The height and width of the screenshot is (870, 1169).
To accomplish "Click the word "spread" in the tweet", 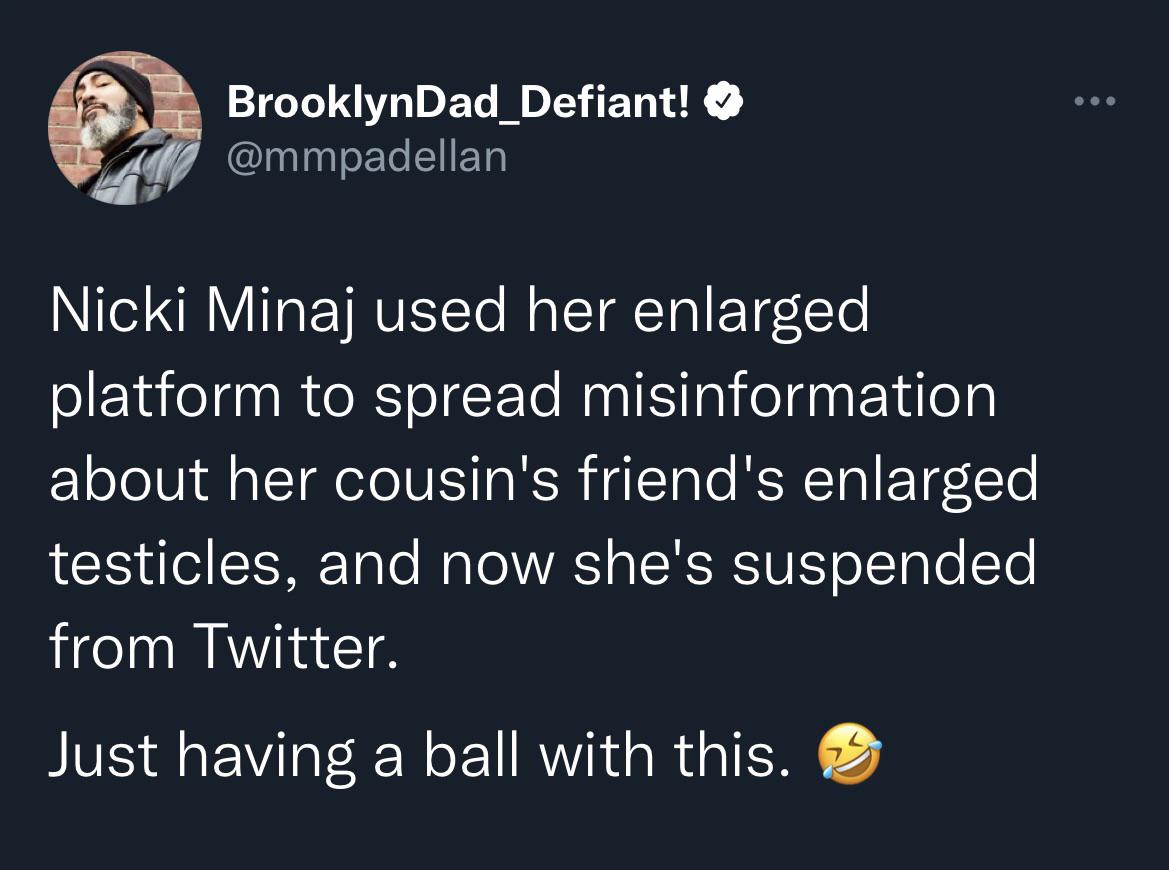I will click(469, 398).
